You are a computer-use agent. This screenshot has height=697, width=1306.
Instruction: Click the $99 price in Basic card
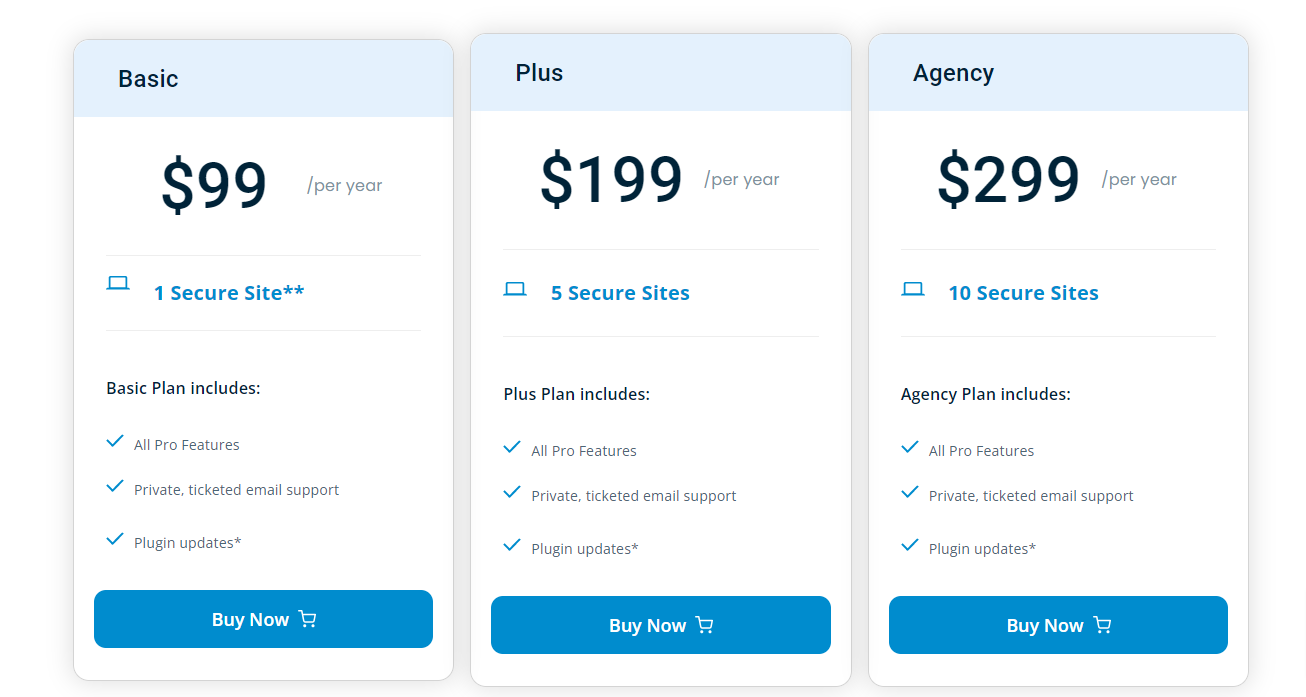214,186
